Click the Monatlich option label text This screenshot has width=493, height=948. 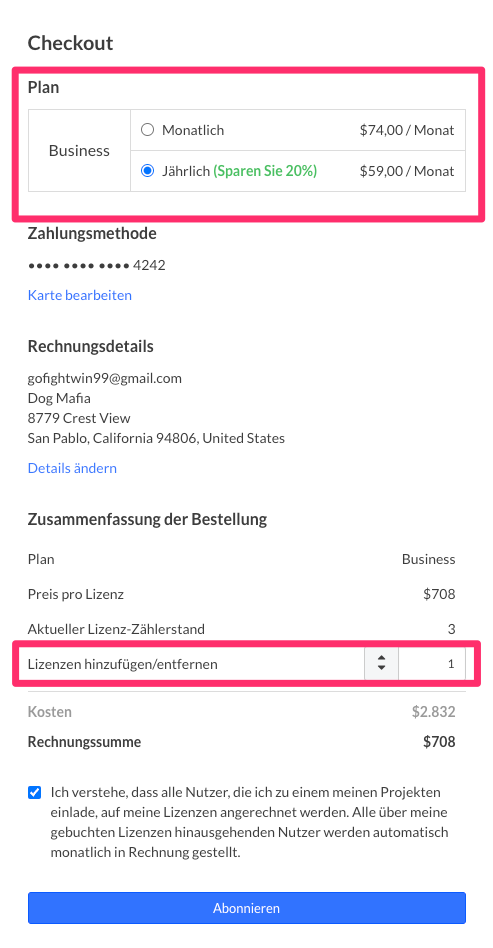(193, 130)
